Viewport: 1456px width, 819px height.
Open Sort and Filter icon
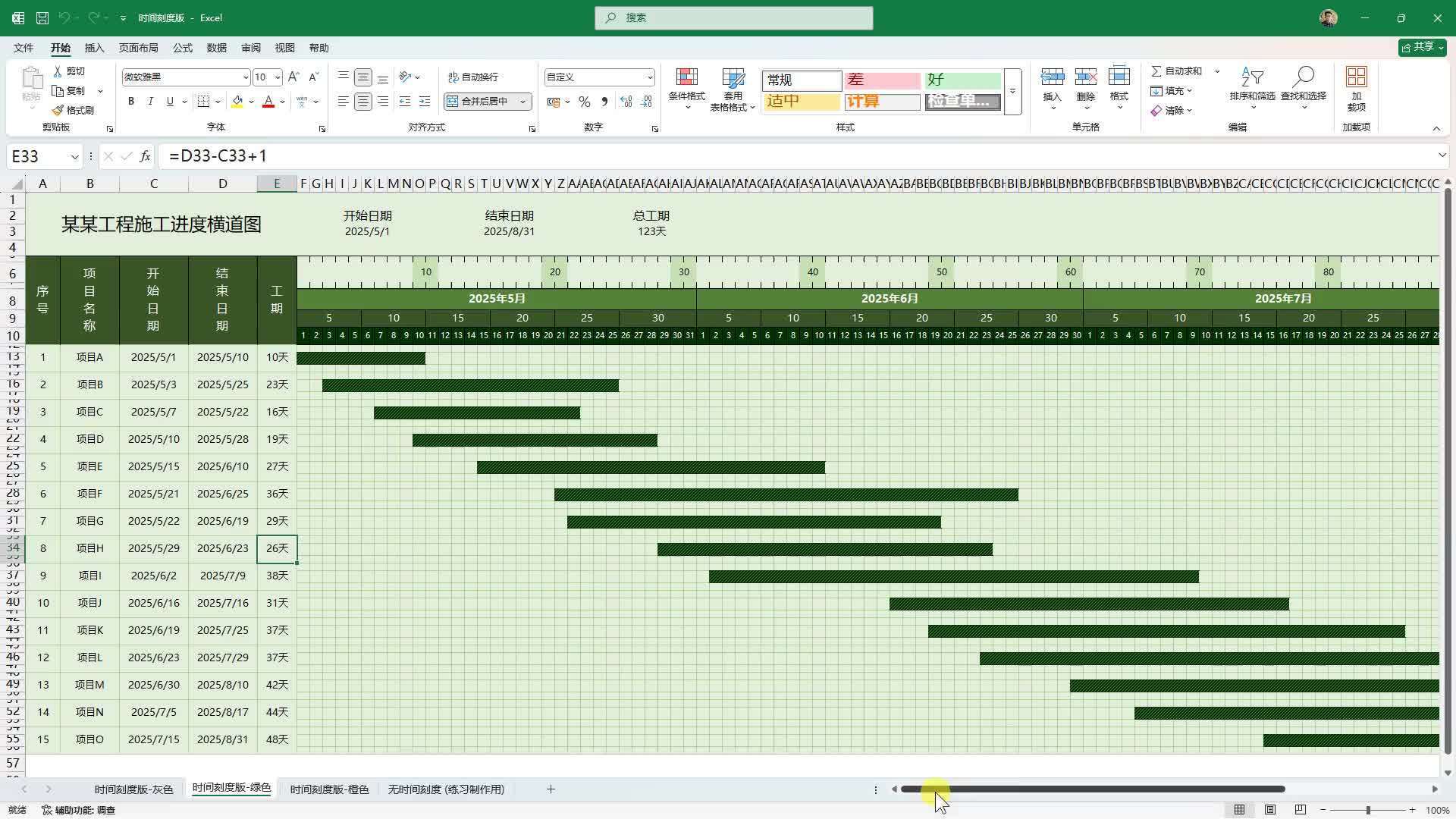click(x=1251, y=78)
